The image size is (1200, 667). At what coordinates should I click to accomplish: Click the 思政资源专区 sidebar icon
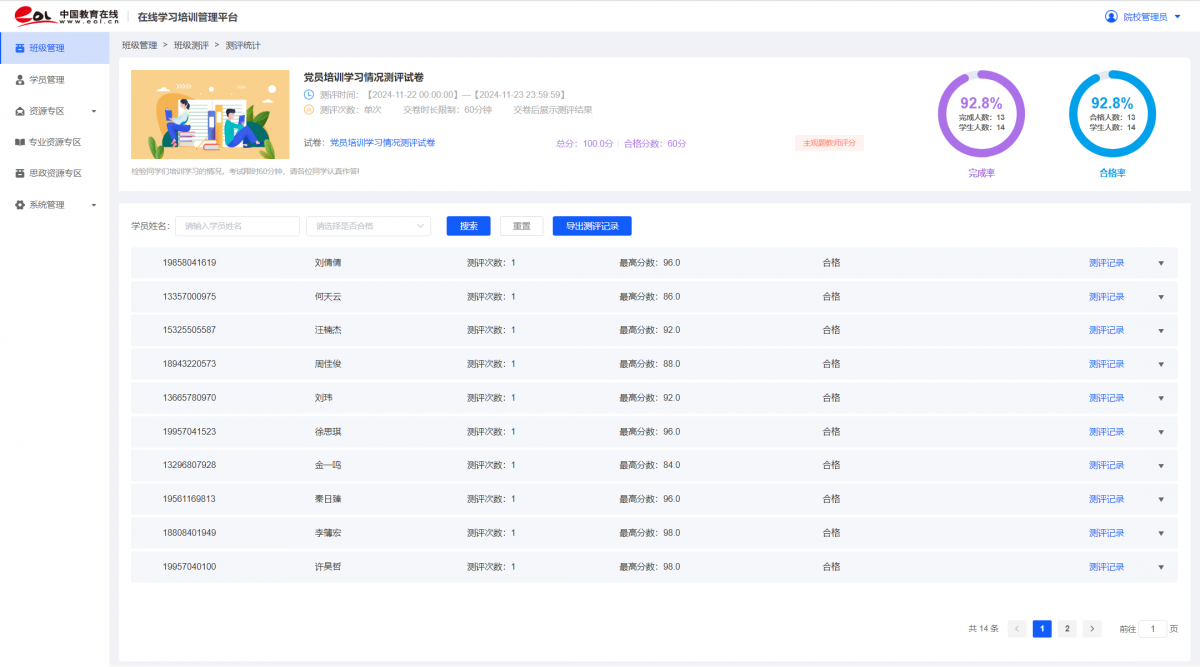click(x=20, y=173)
